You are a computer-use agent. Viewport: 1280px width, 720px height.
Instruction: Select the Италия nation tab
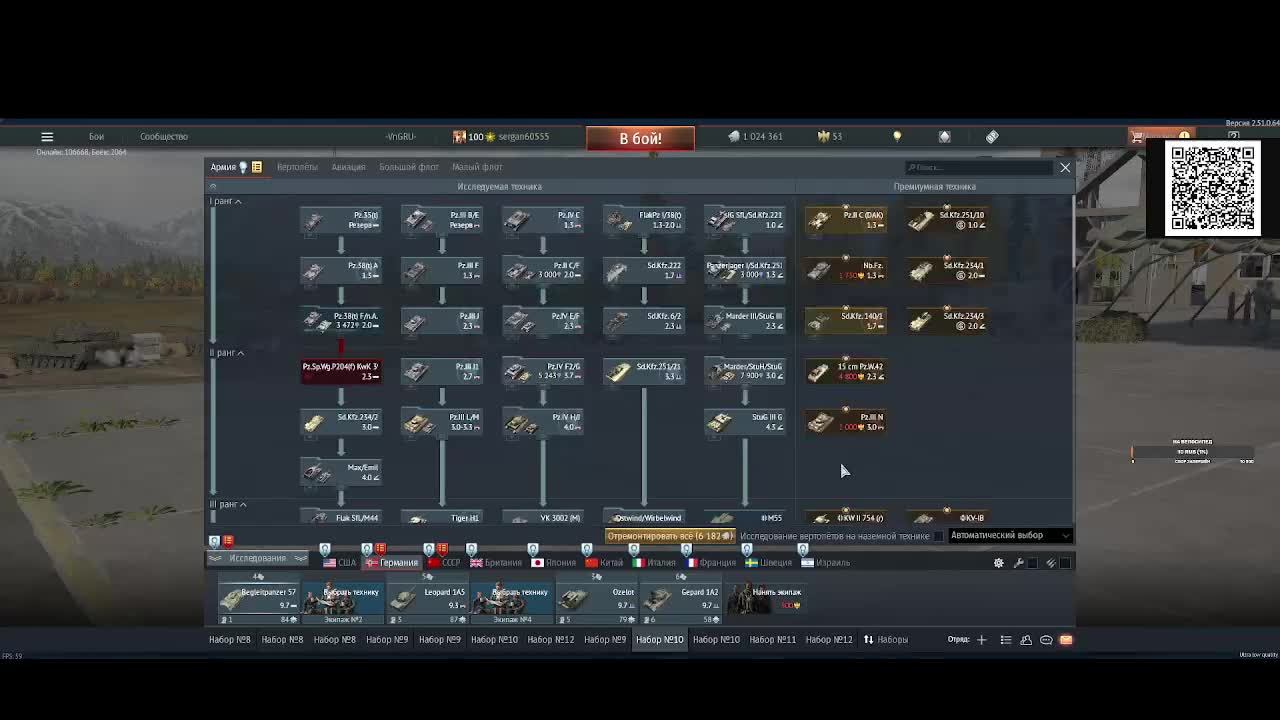(654, 563)
